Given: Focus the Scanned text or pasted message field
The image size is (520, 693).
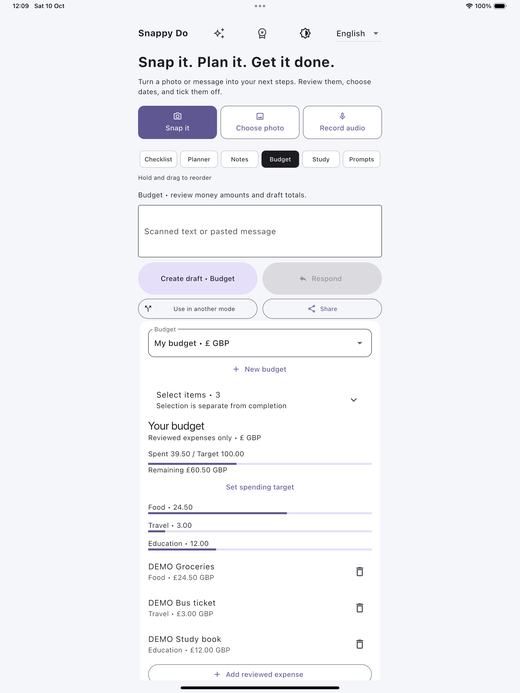Looking at the screenshot, I should click(260, 231).
